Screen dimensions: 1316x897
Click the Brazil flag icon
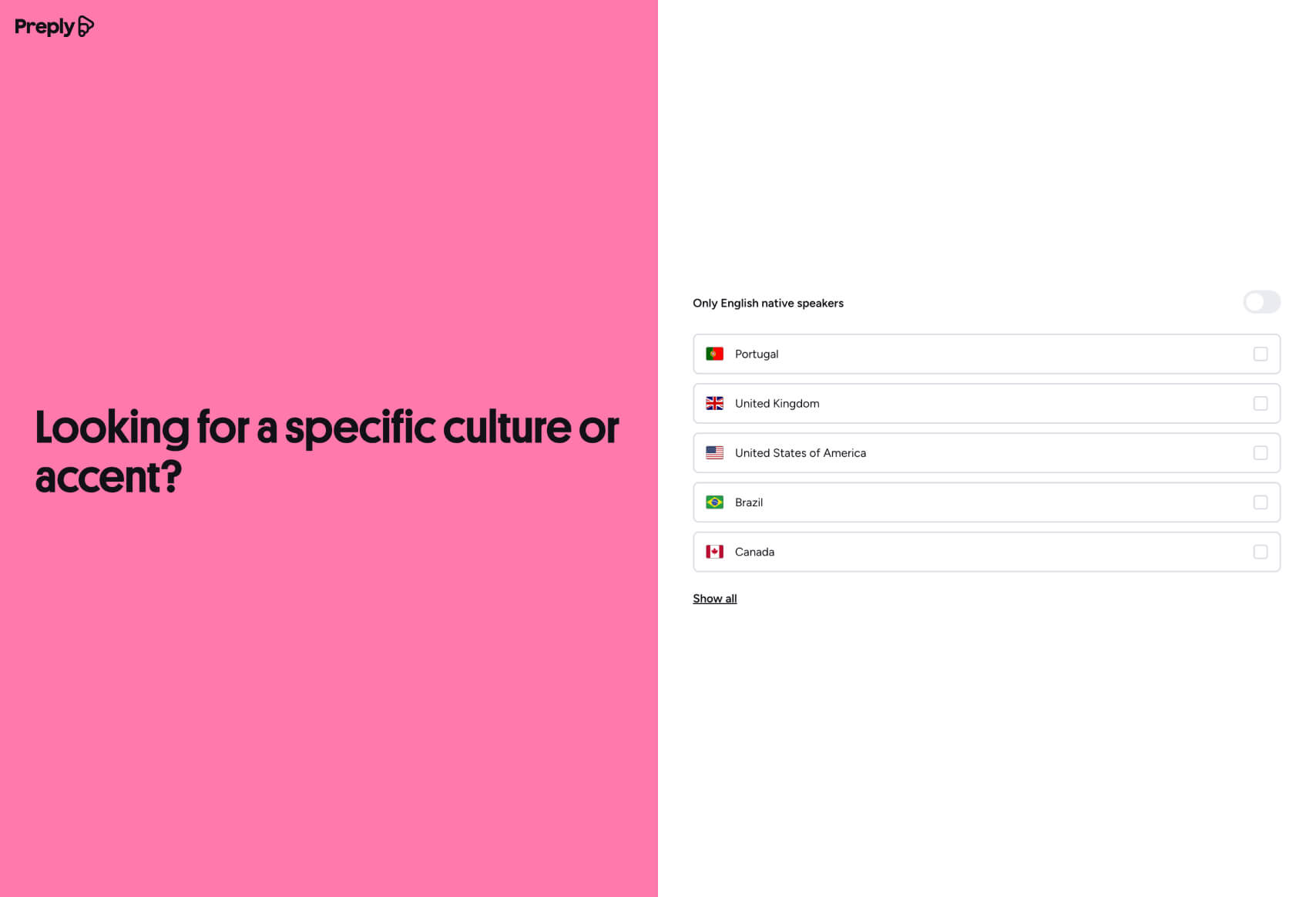714,502
